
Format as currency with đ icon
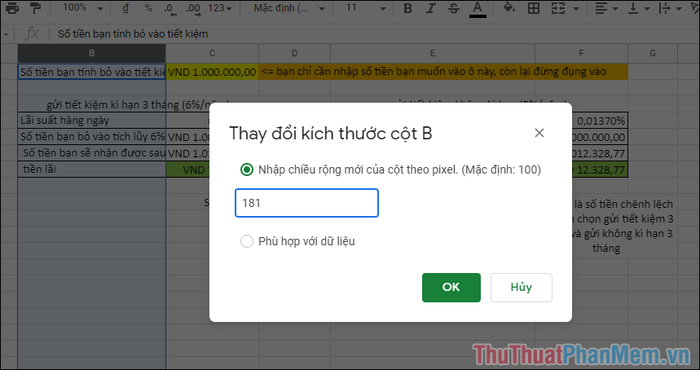coord(125,8)
